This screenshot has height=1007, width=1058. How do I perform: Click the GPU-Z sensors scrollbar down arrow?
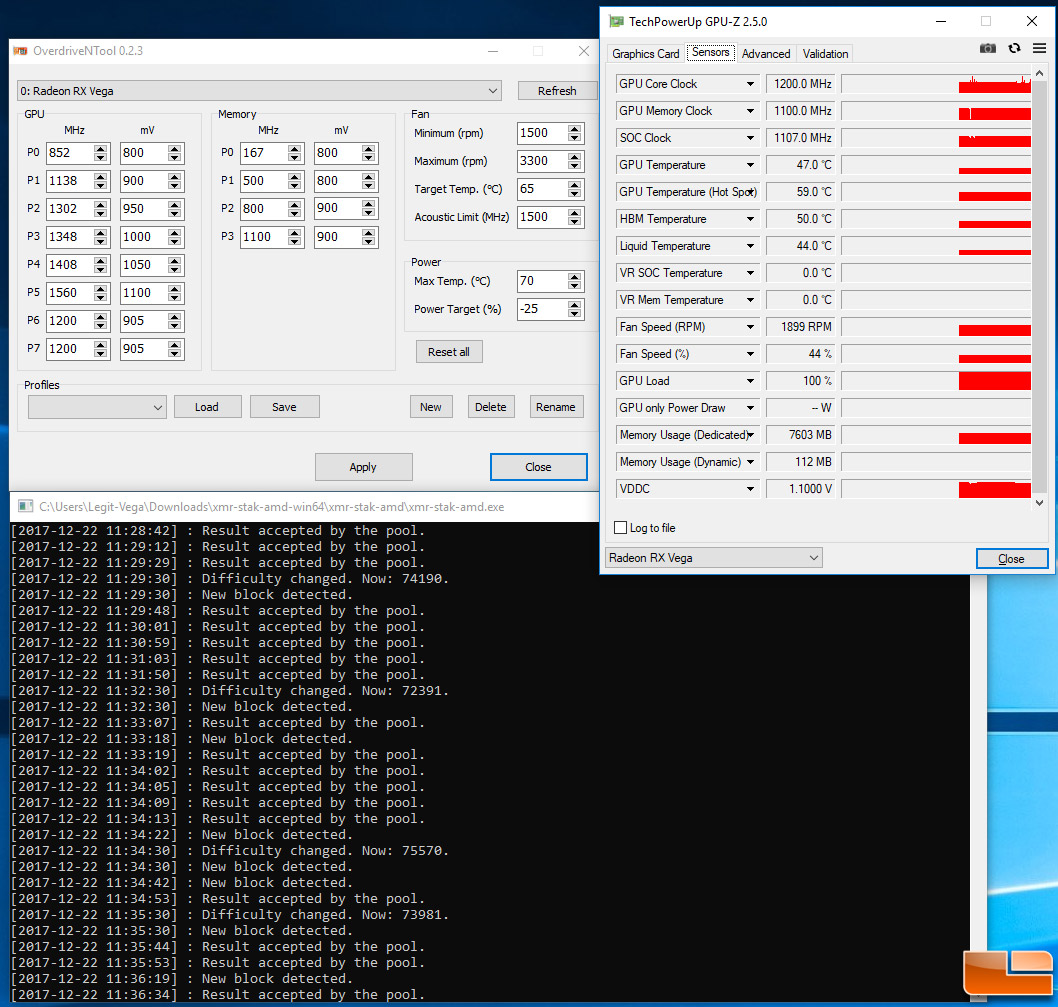tap(1040, 503)
